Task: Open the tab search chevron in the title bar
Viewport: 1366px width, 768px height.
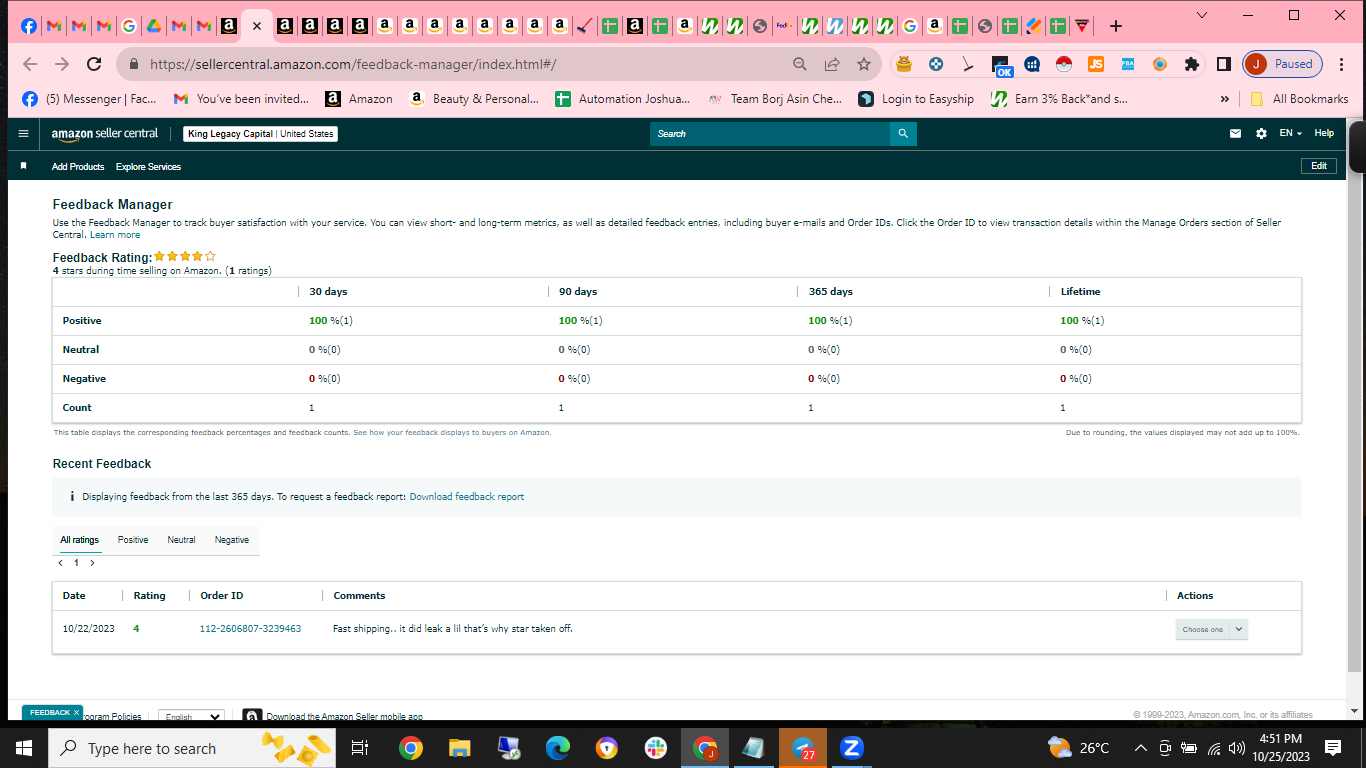Action: tap(1202, 15)
